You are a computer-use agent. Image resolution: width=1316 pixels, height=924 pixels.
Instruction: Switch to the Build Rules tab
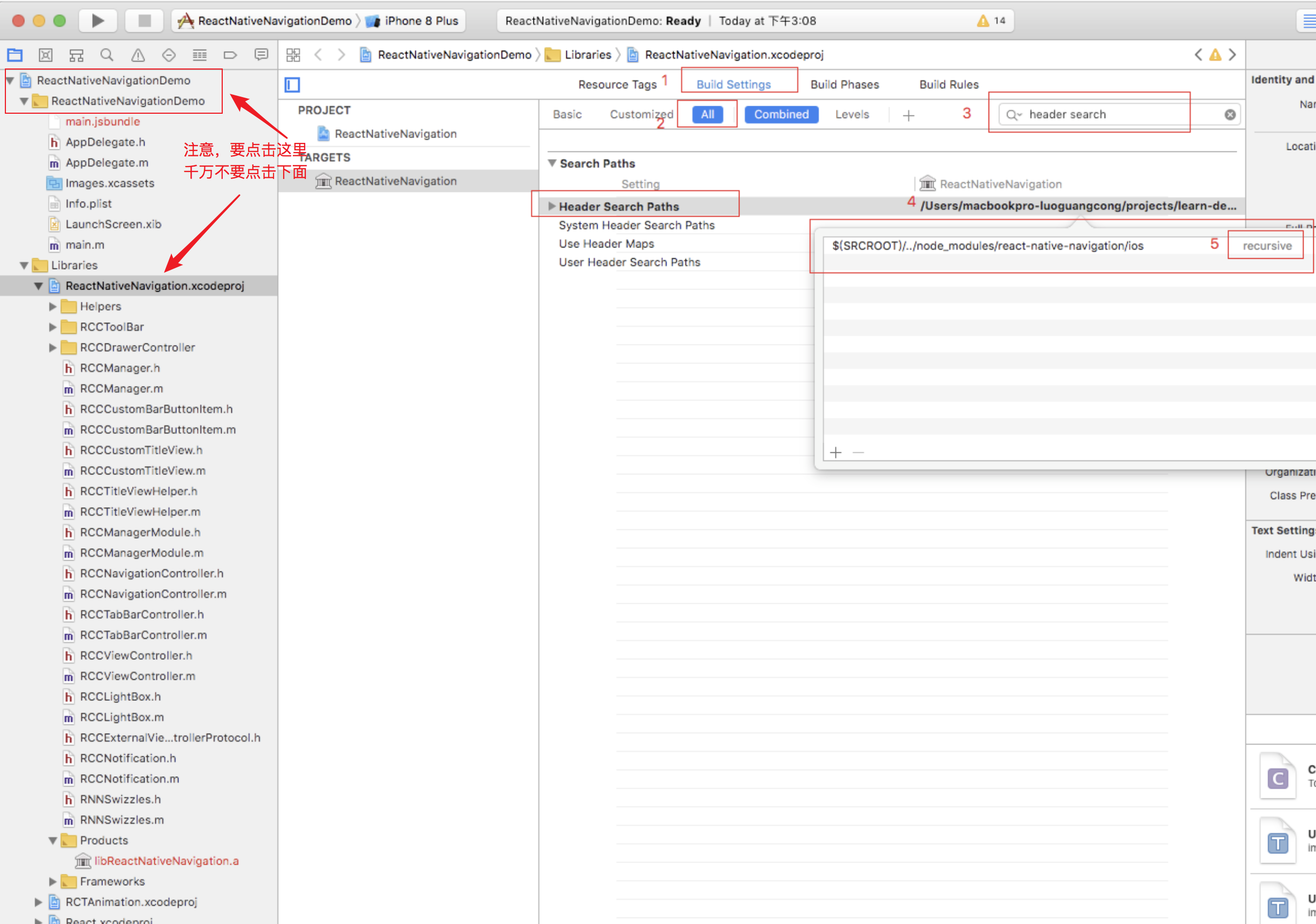coord(949,84)
